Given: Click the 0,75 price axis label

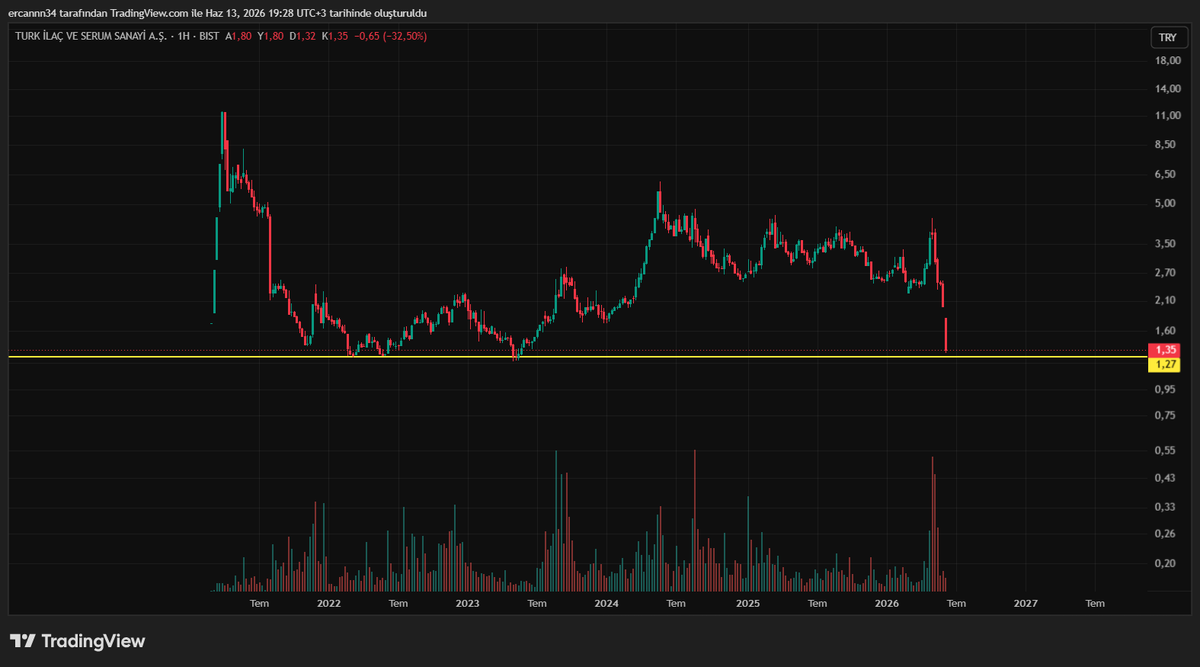Looking at the screenshot, I should 1166,415.
